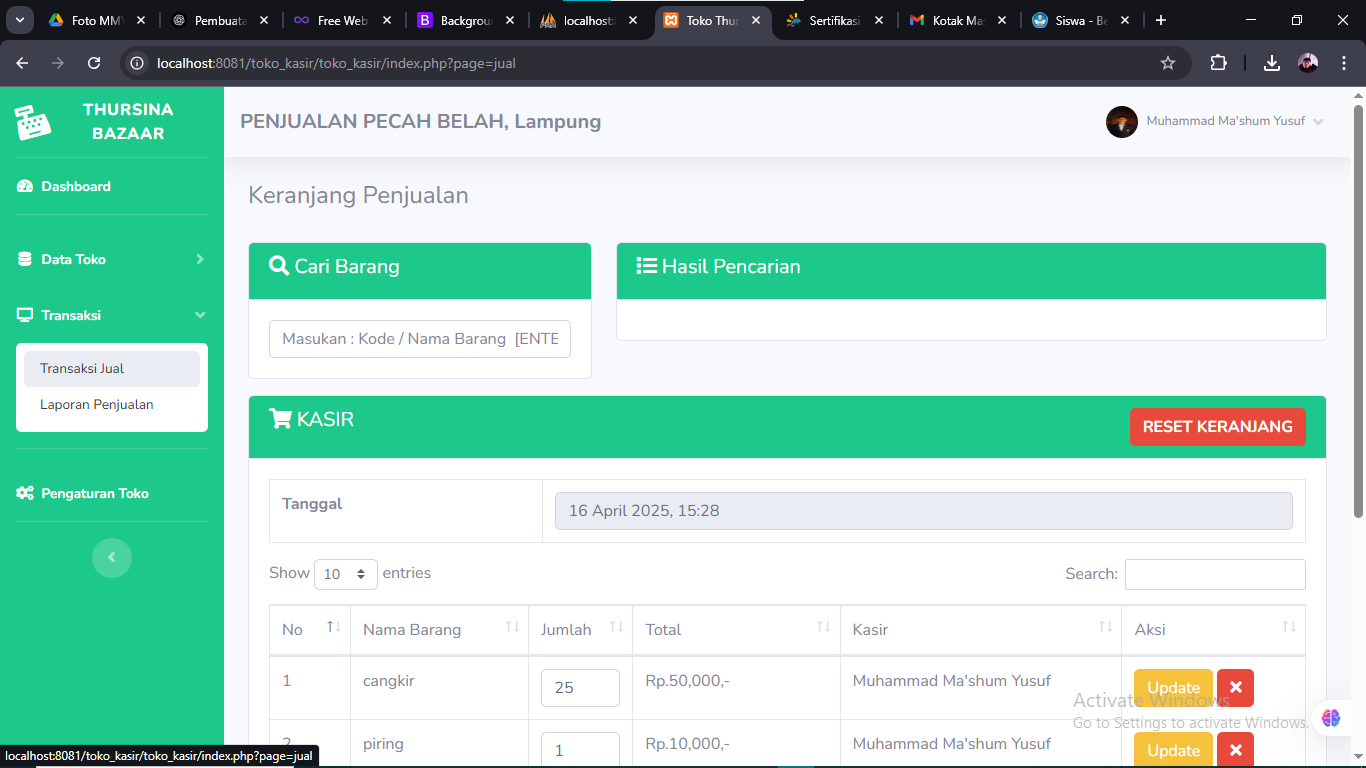
Task: Click Update button for the cangkir row
Action: pos(1173,688)
